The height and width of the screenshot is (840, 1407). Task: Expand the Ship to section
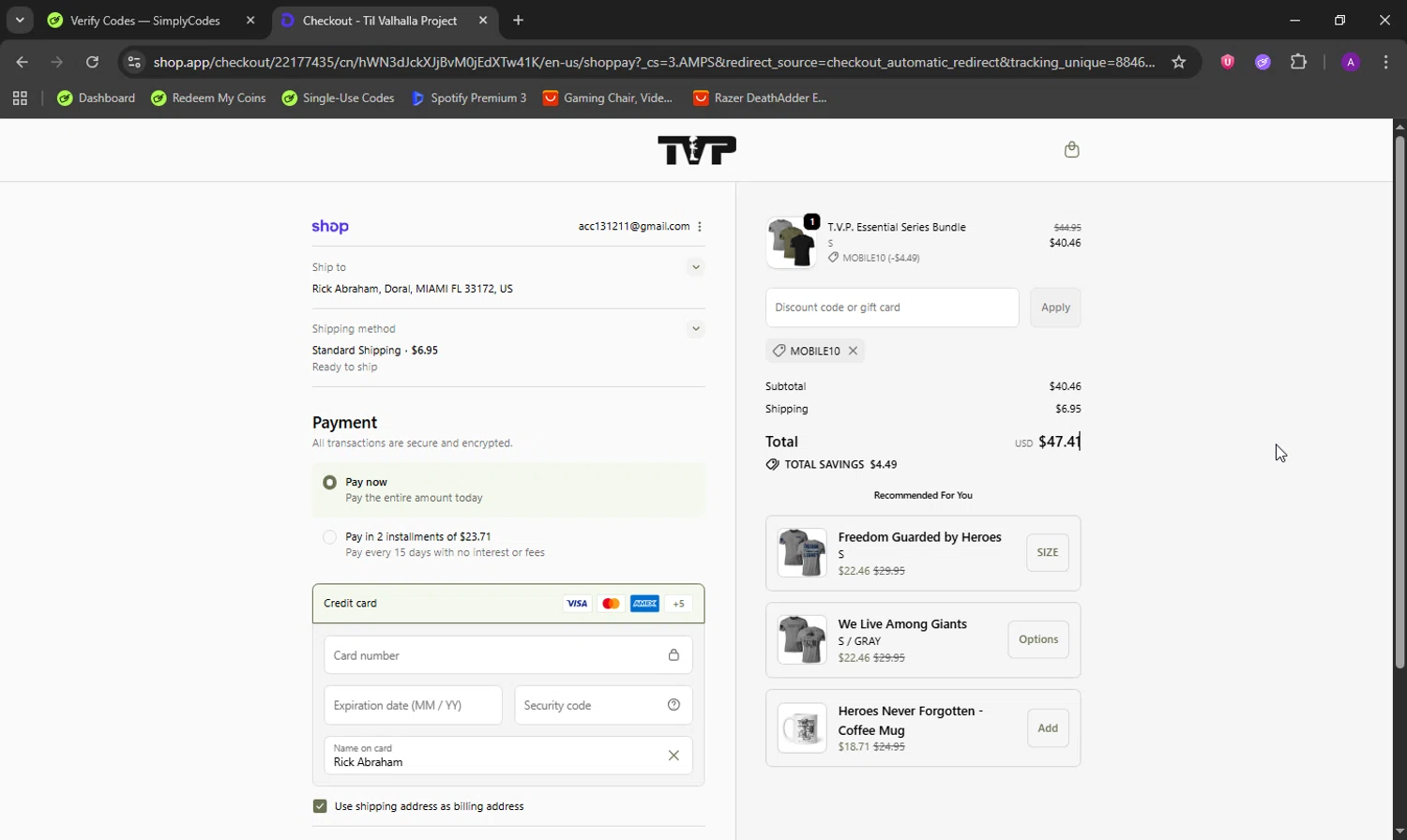click(695, 267)
